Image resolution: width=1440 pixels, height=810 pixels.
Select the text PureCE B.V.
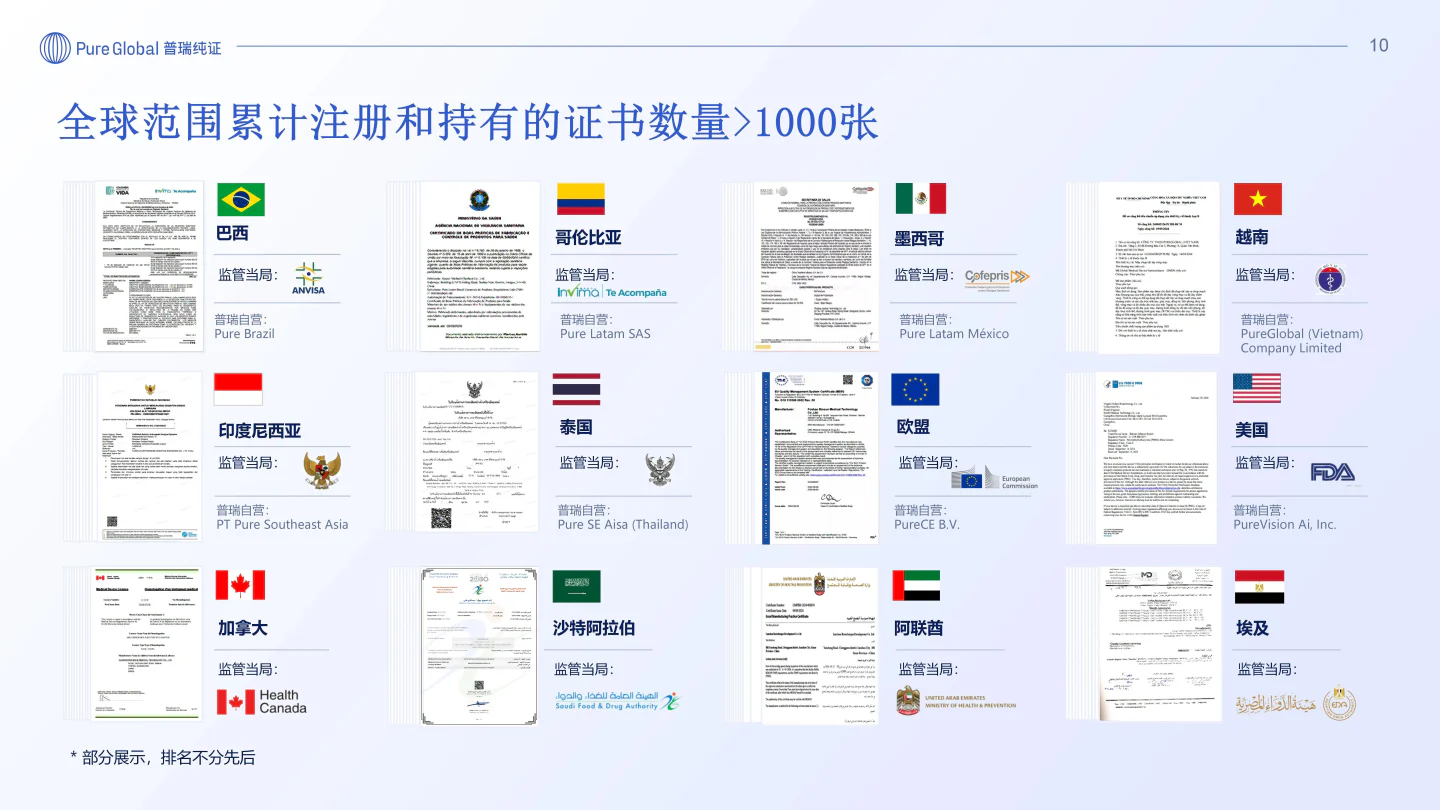click(927, 524)
